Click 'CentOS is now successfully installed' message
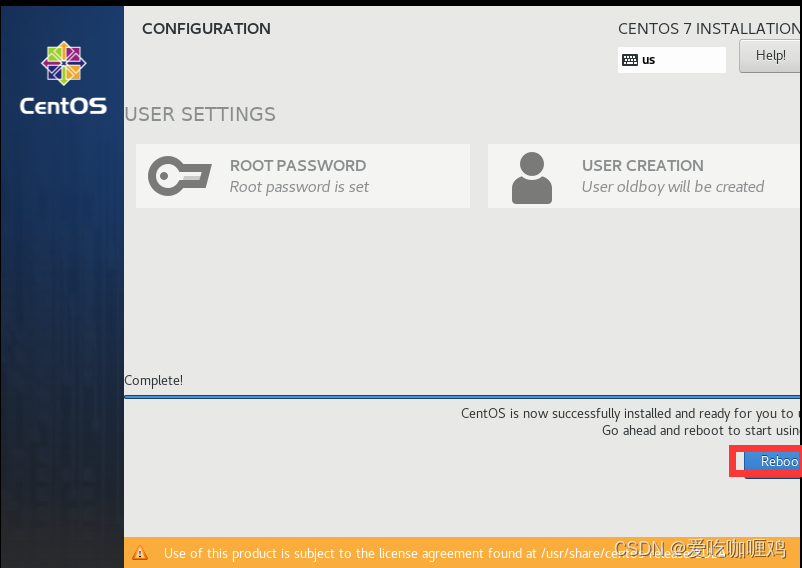Screen dimensions: 802x568 click(631, 413)
